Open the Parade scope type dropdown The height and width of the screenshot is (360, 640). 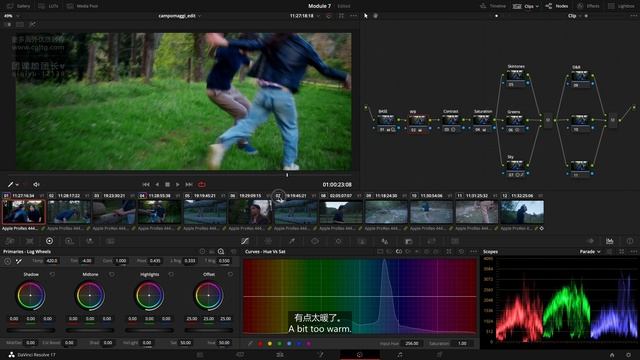[x=590, y=251]
